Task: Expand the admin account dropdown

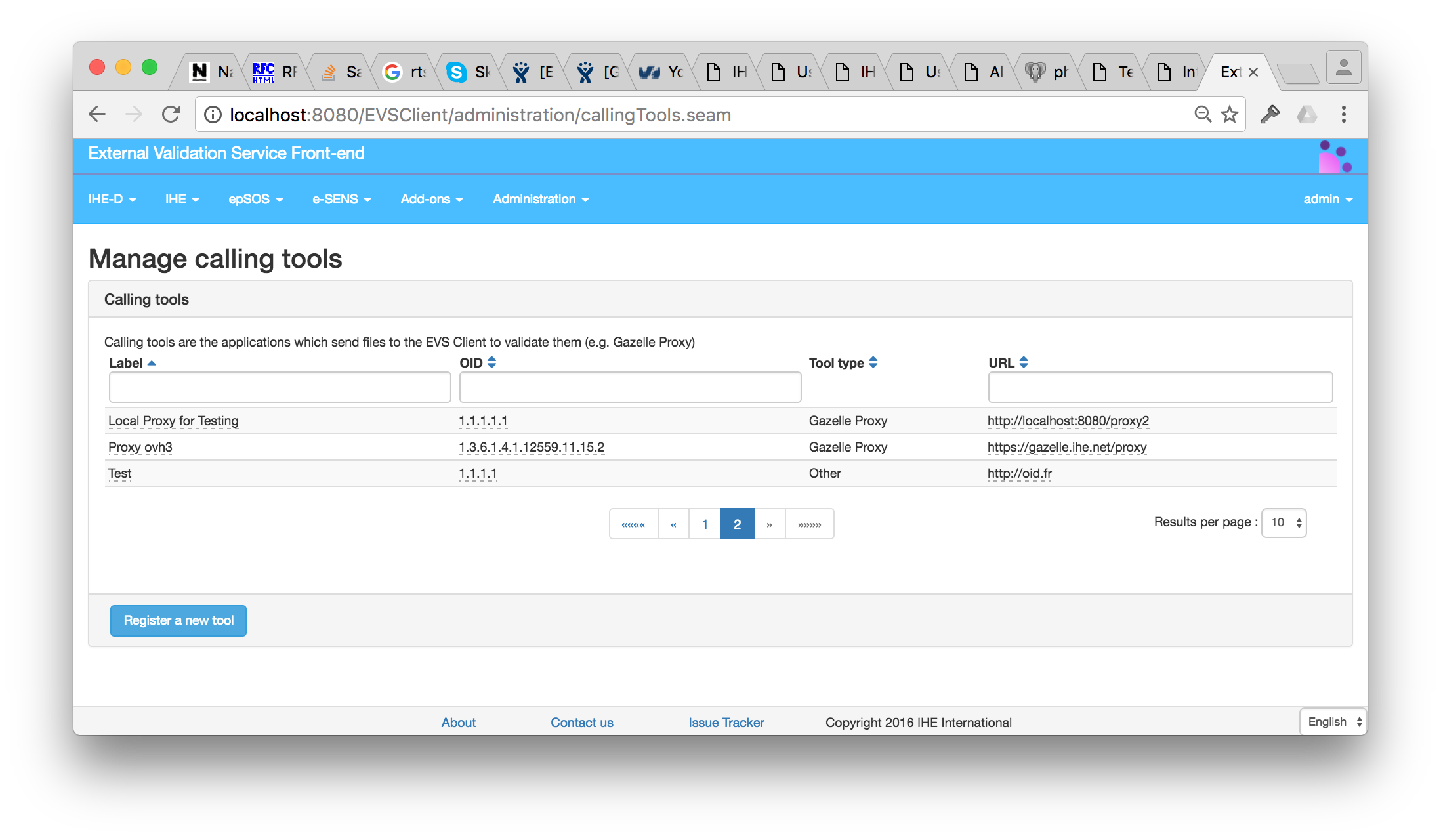Action: (x=1327, y=199)
